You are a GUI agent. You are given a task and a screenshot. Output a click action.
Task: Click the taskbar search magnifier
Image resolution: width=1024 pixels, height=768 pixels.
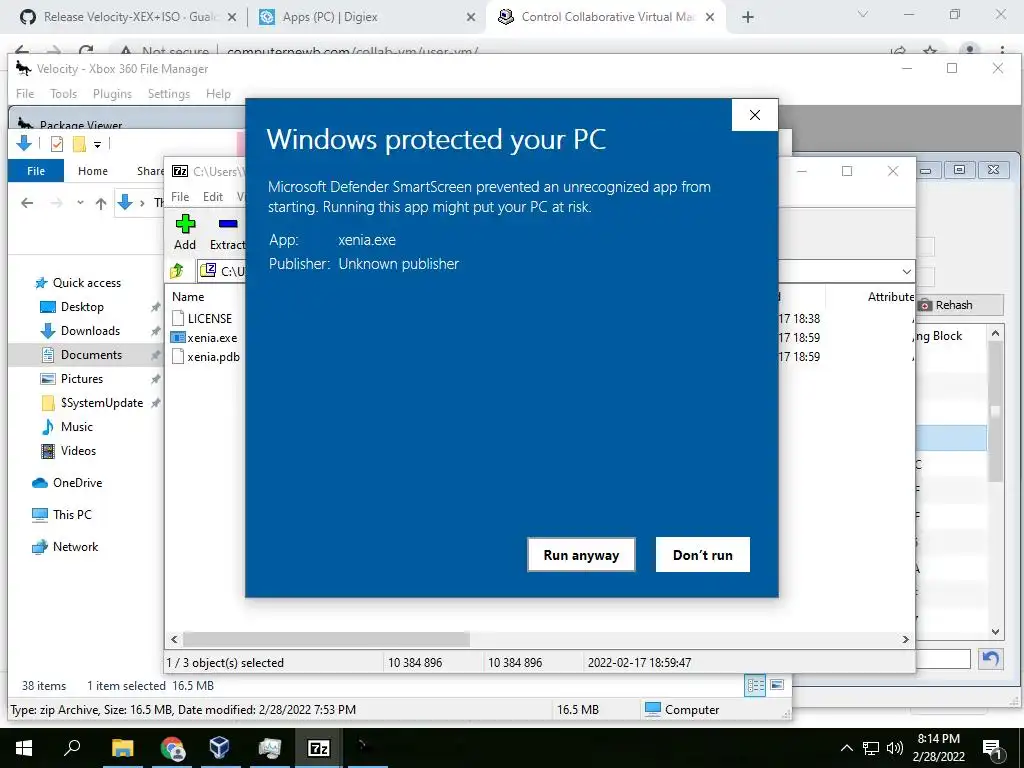pos(72,748)
